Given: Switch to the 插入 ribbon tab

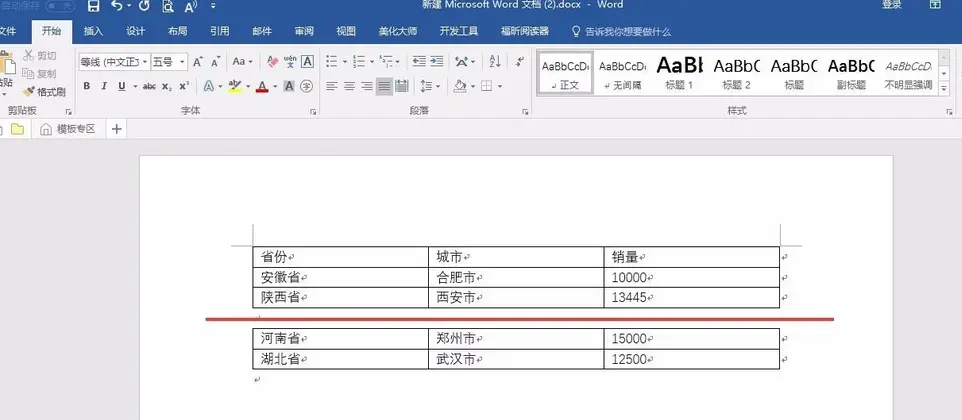Looking at the screenshot, I should tap(93, 31).
